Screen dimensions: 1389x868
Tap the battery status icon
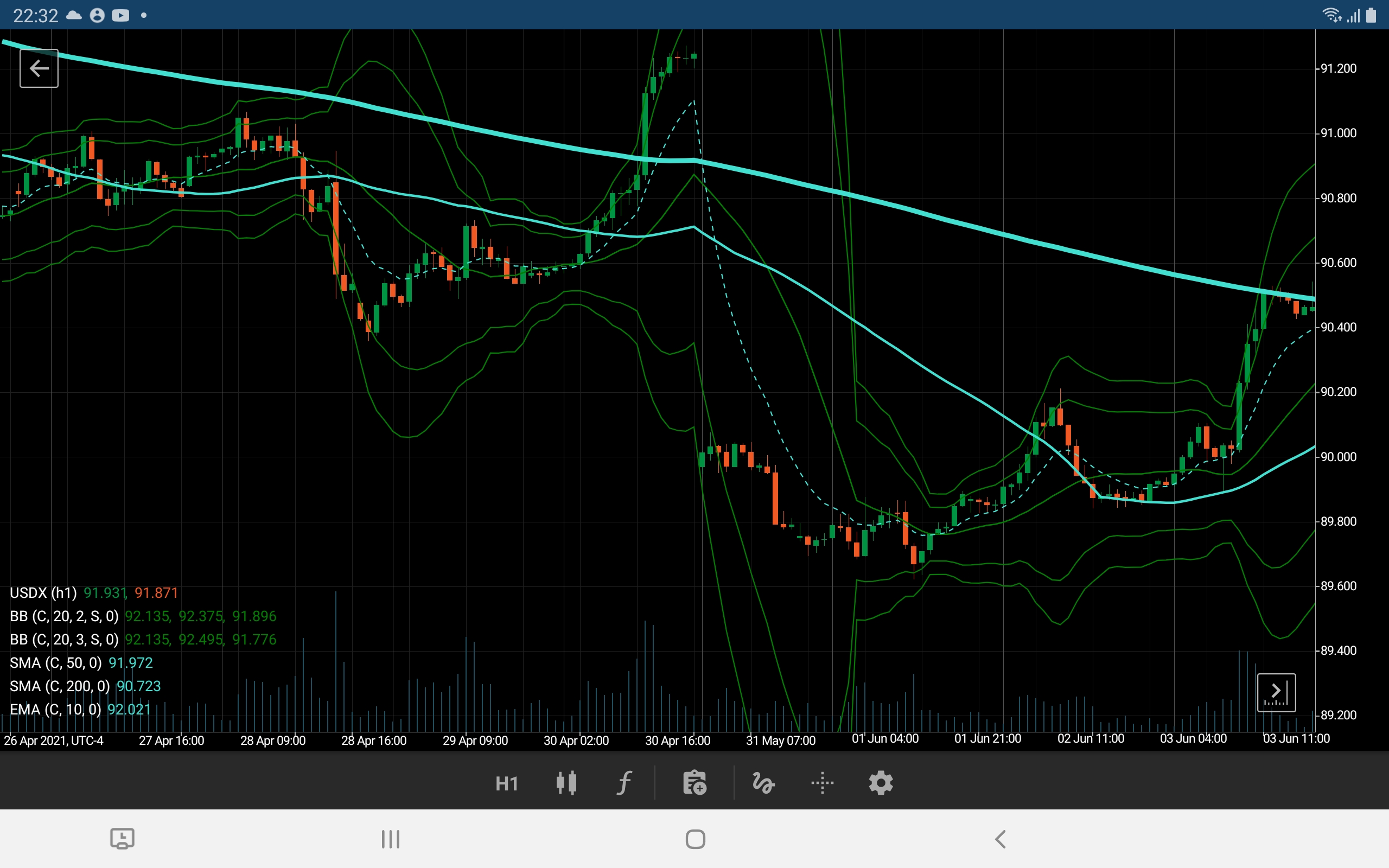click(1371, 15)
